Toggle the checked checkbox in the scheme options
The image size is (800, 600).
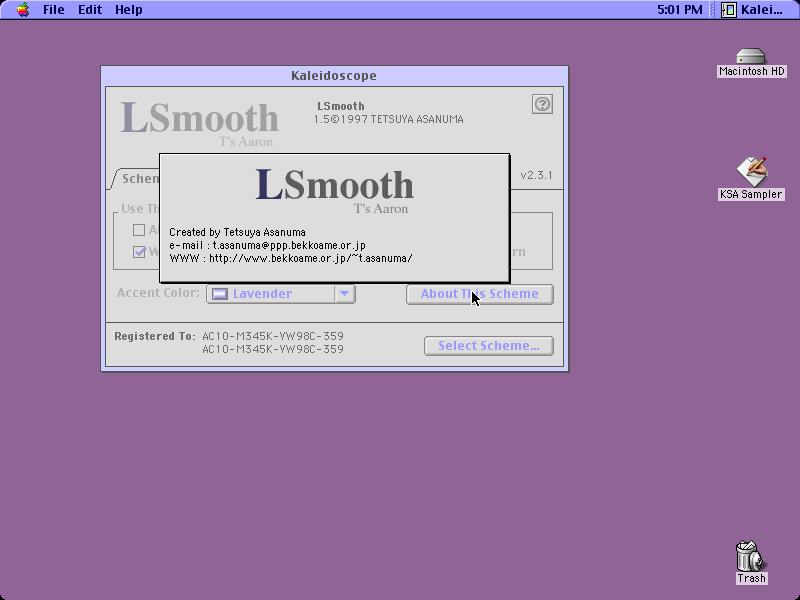(139, 252)
